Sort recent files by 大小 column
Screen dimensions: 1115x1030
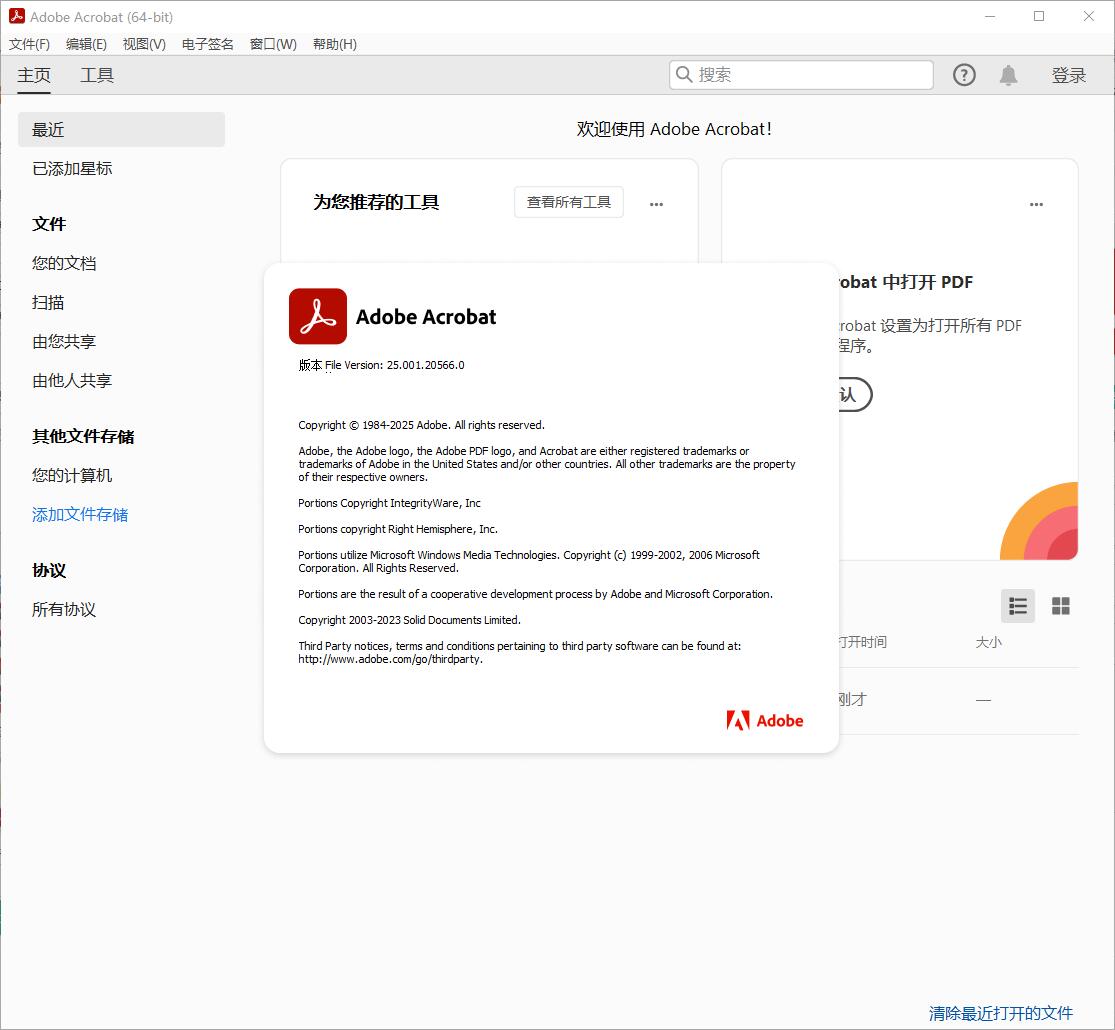988,642
